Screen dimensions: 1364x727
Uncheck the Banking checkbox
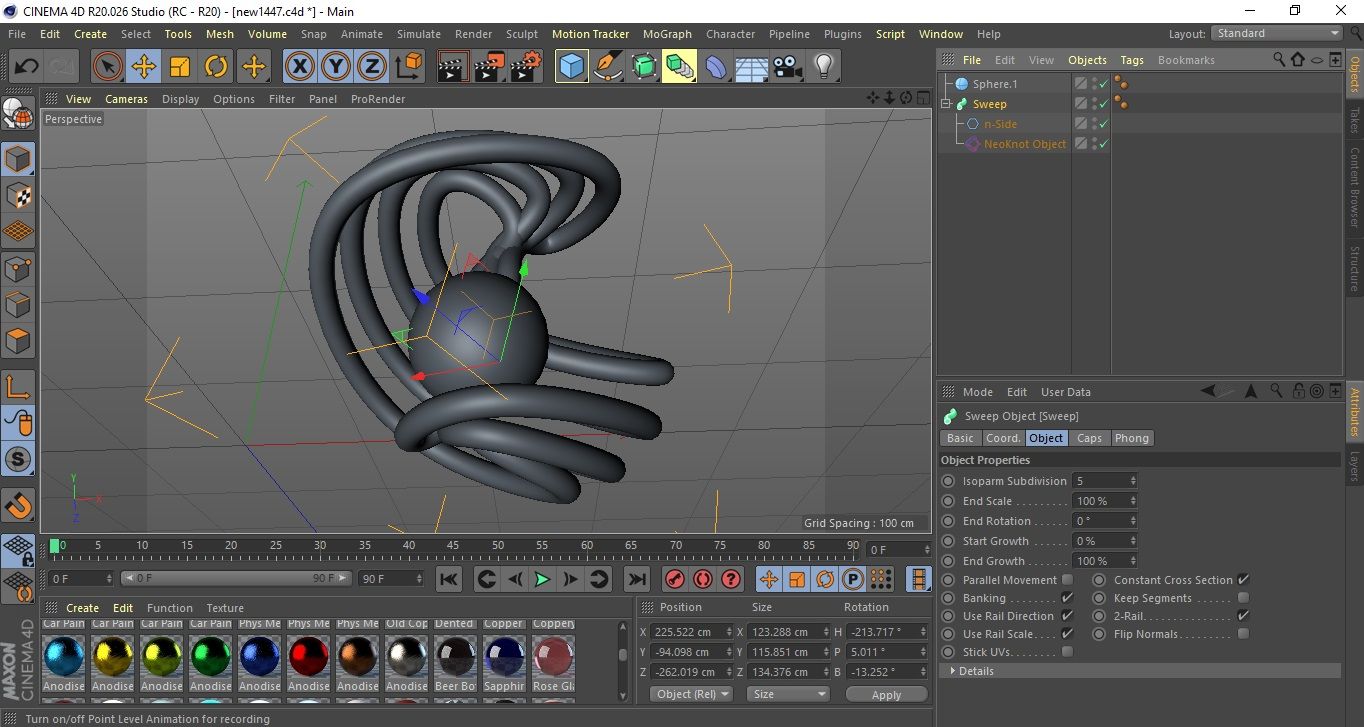click(x=1067, y=598)
